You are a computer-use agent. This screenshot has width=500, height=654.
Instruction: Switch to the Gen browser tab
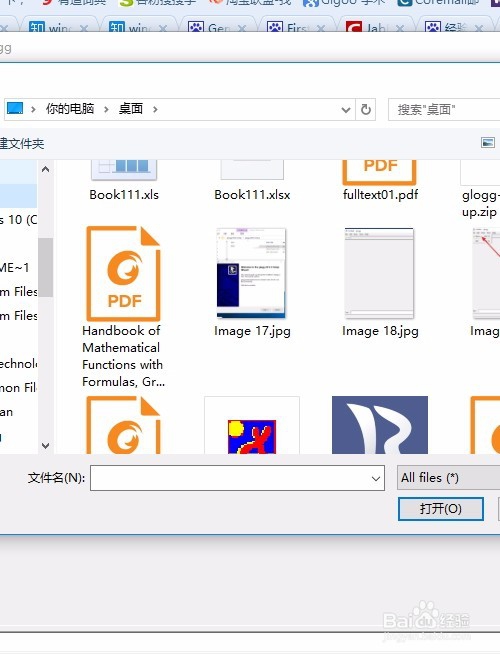(x=218, y=28)
